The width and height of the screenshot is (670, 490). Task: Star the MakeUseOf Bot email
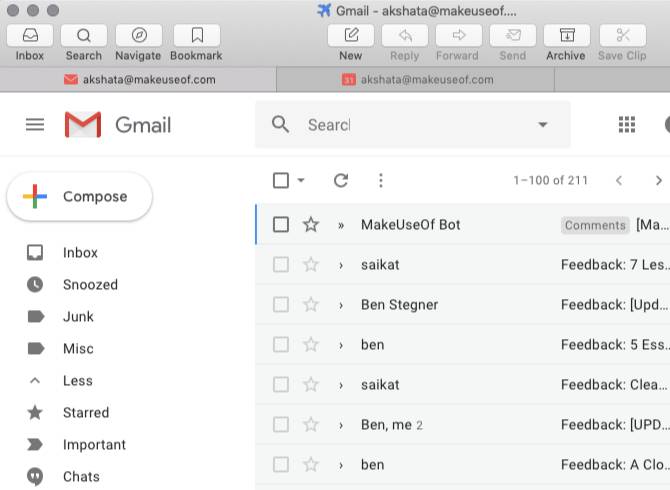point(311,225)
